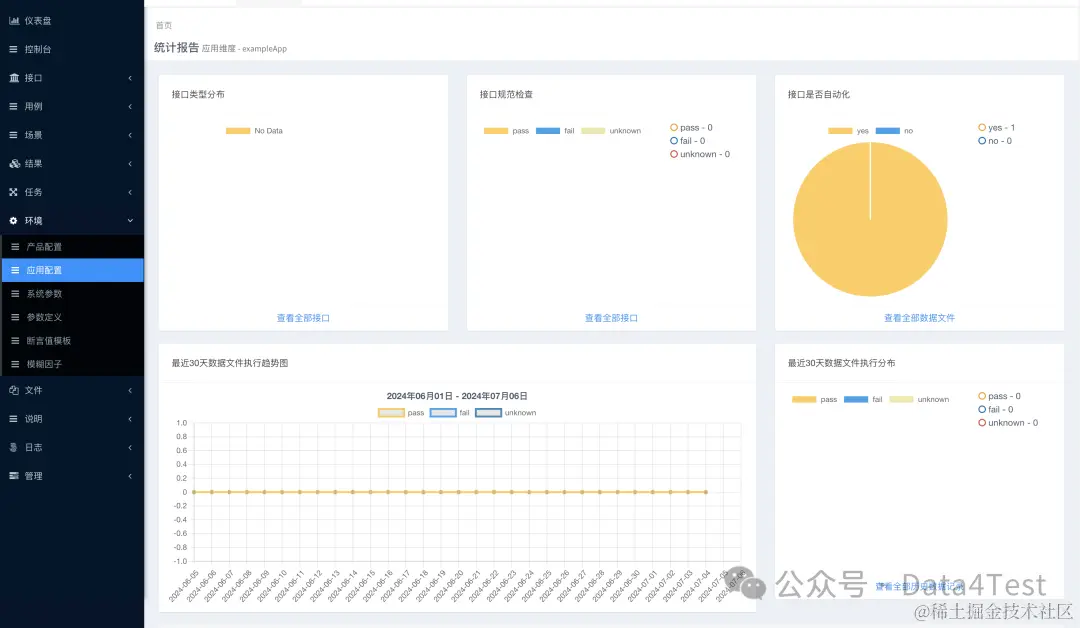Viewport: 1080px width, 628px height.
Task: Click the 控制台 list icon in sidebar
Action: click(13, 50)
